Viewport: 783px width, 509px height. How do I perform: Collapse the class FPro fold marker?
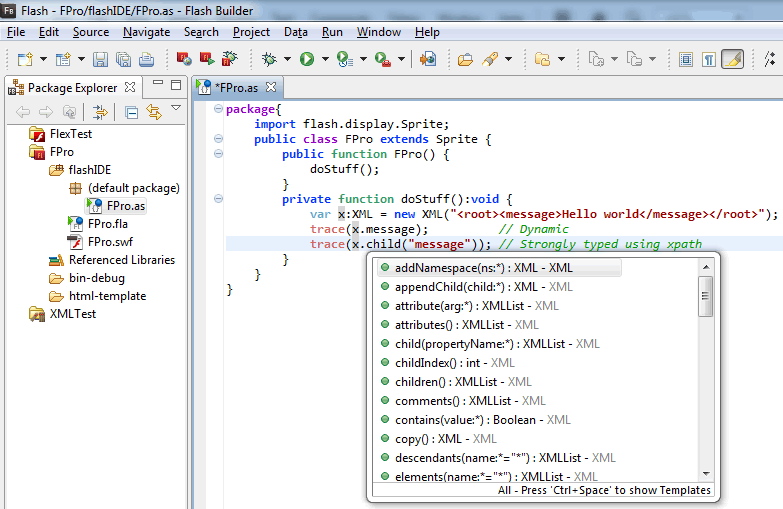pos(218,138)
